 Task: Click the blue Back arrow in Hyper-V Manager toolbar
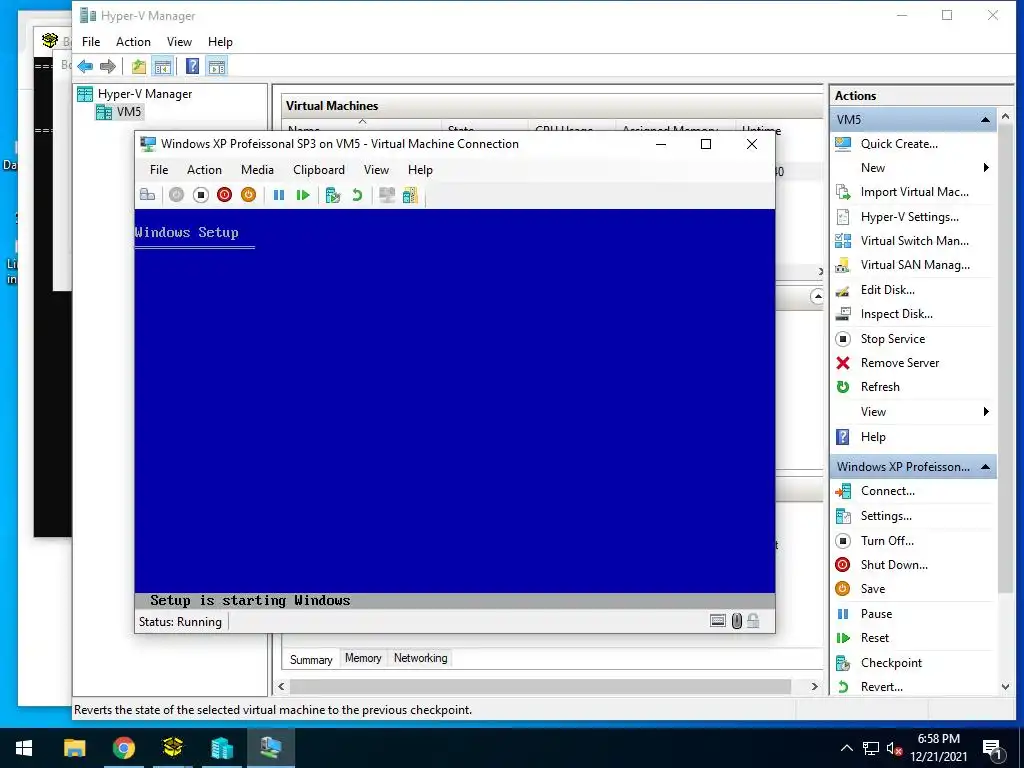[85, 66]
